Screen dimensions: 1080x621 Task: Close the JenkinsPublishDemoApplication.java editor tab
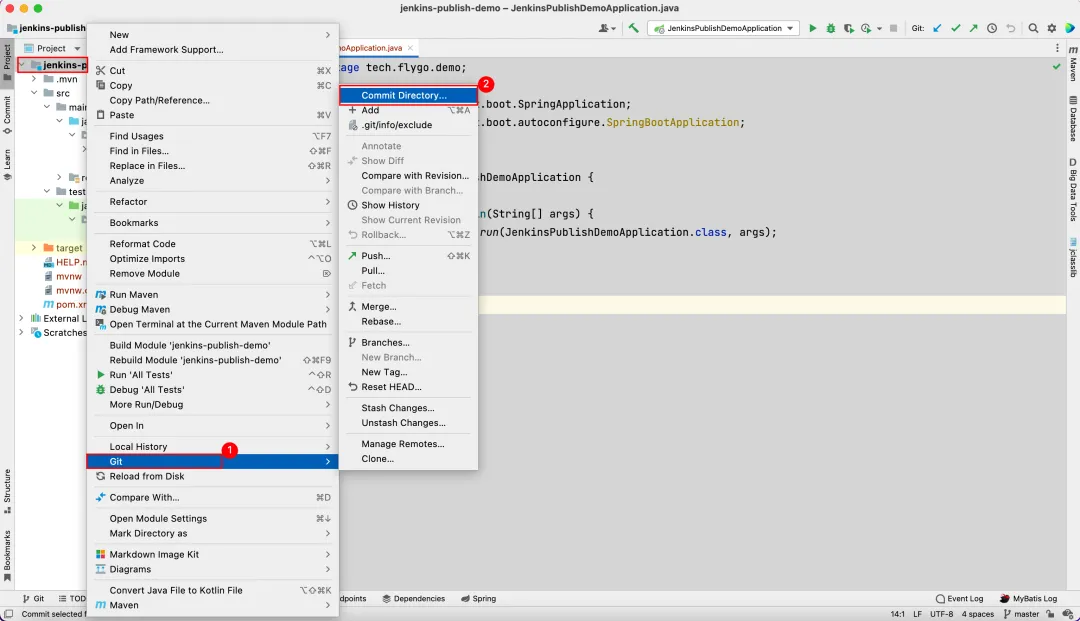coord(410,48)
